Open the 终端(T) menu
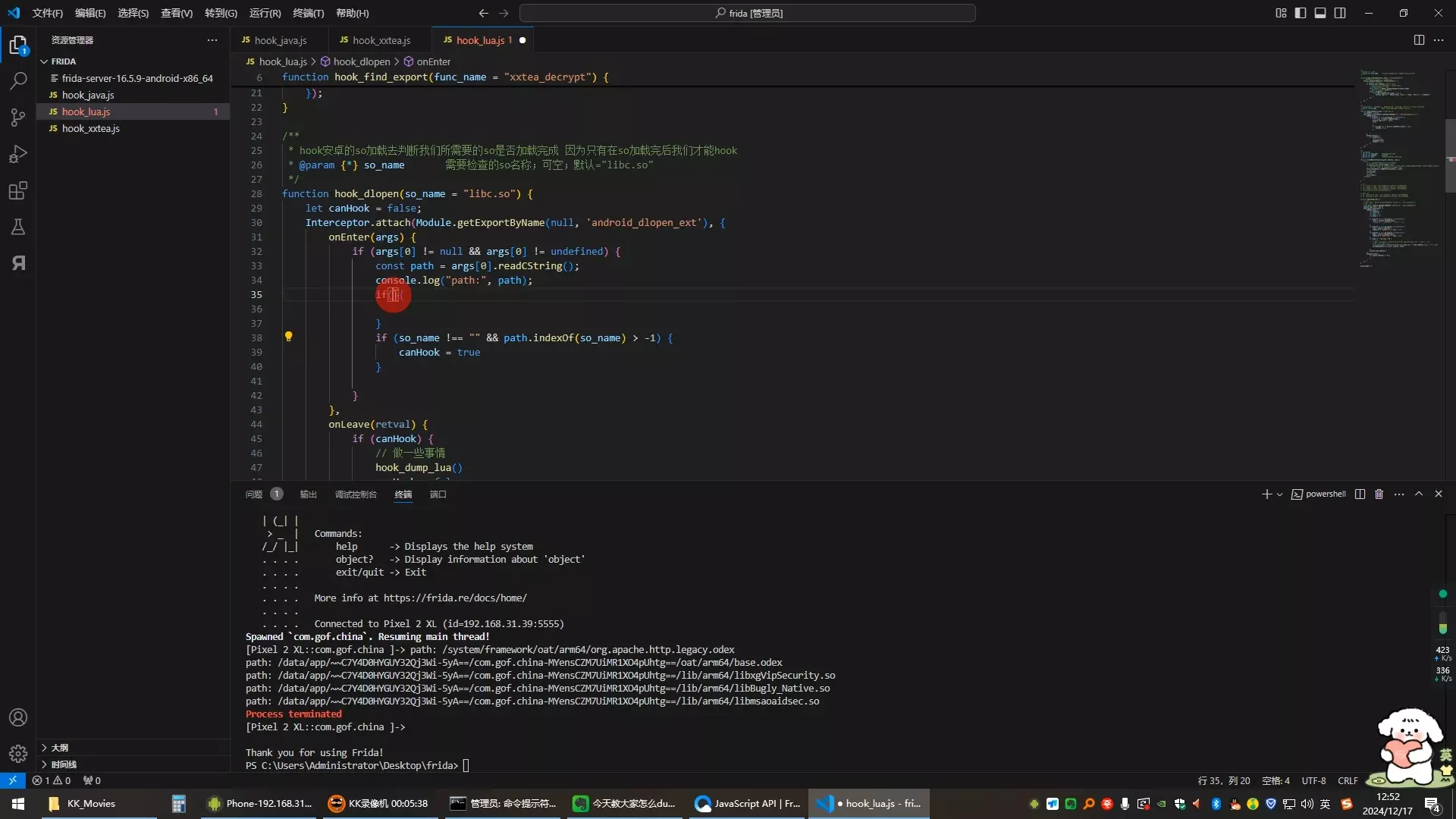The width and height of the screenshot is (1456, 819). click(308, 13)
